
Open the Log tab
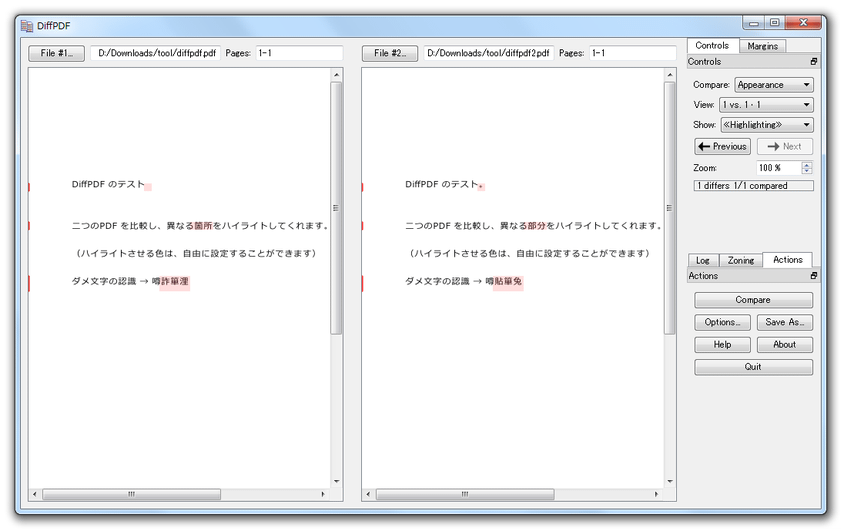(x=703, y=260)
